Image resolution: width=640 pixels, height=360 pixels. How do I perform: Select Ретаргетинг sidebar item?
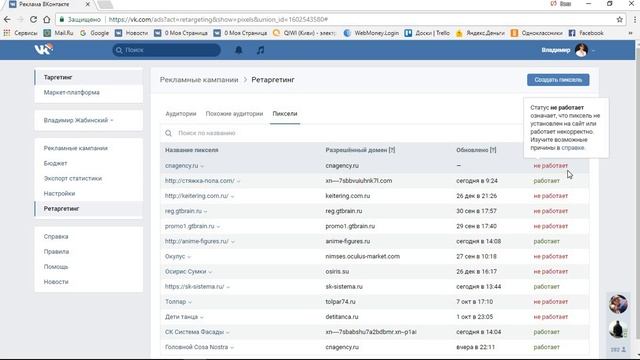click(89, 209)
